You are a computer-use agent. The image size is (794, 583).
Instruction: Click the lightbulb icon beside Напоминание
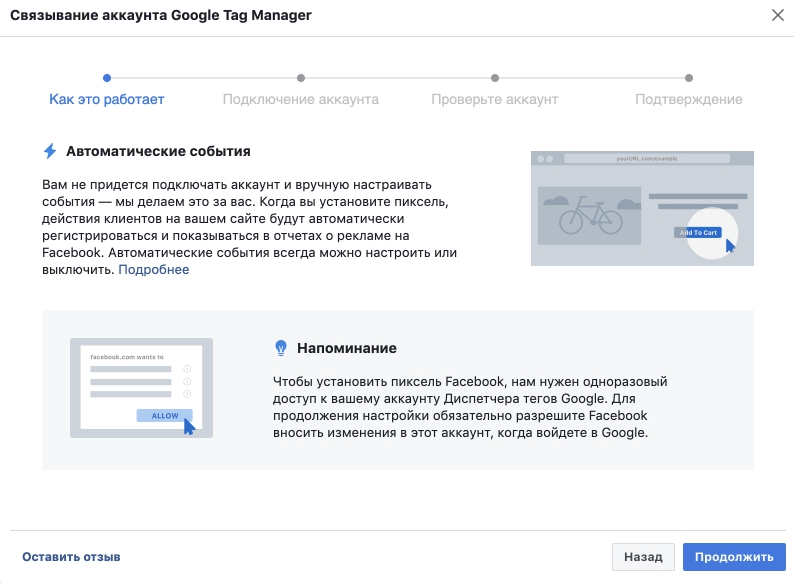pos(281,348)
